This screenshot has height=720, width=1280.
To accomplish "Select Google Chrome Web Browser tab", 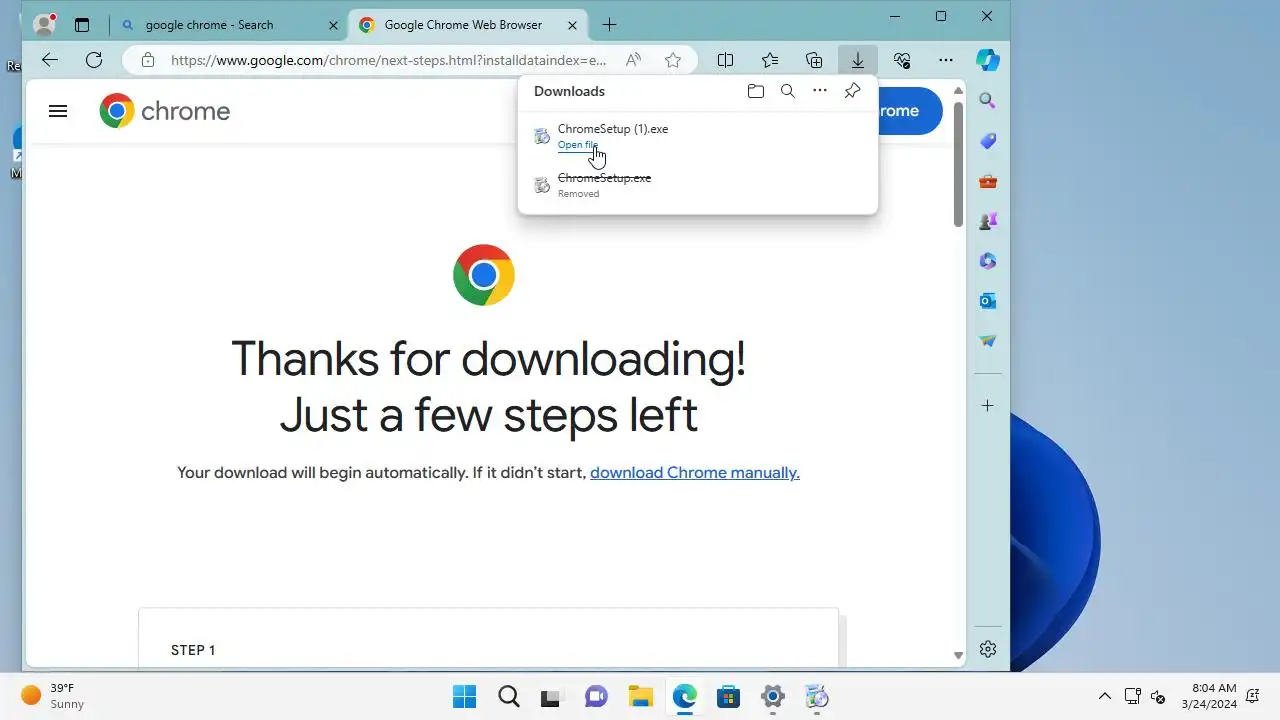I will click(467, 25).
